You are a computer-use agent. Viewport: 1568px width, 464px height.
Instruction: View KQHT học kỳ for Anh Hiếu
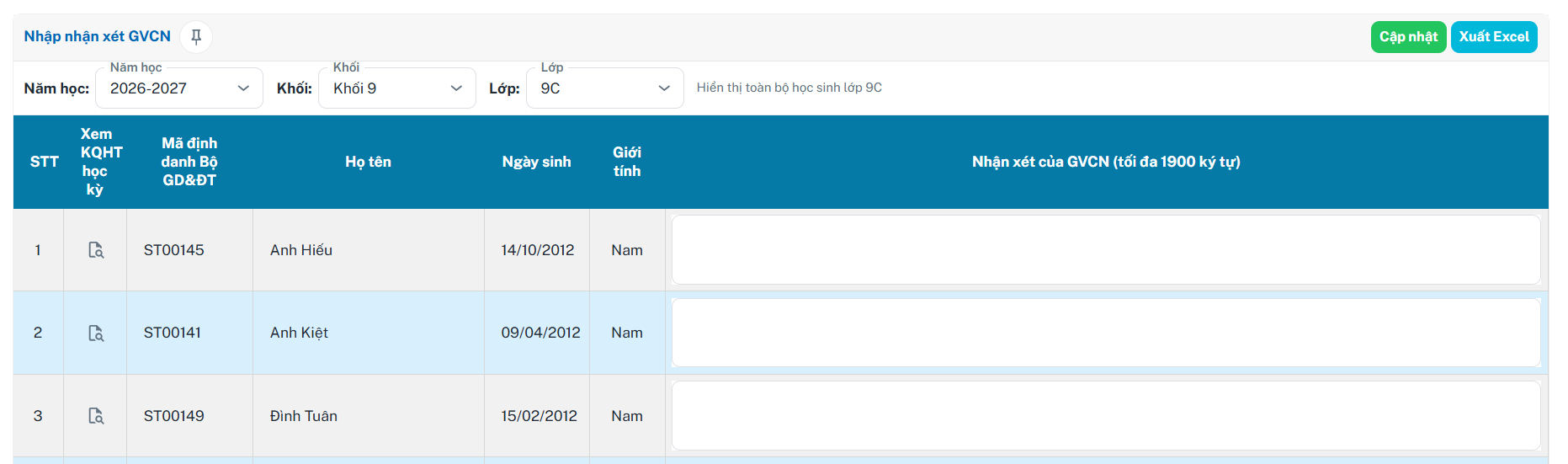pyautogui.click(x=96, y=250)
